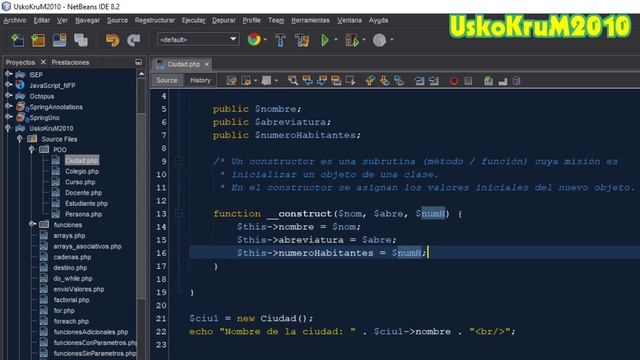Click the Shift Line Right icon
640x360 pixels.
pyautogui.click(x=433, y=80)
